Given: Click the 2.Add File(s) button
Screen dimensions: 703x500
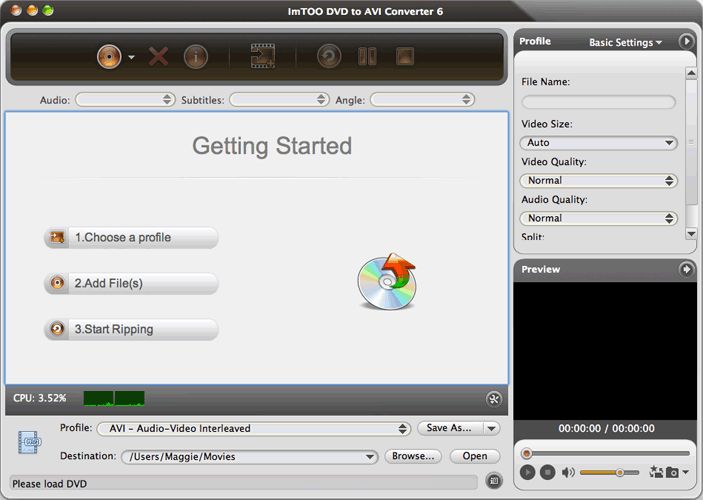Looking at the screenshot, I should tap(131, 283).
